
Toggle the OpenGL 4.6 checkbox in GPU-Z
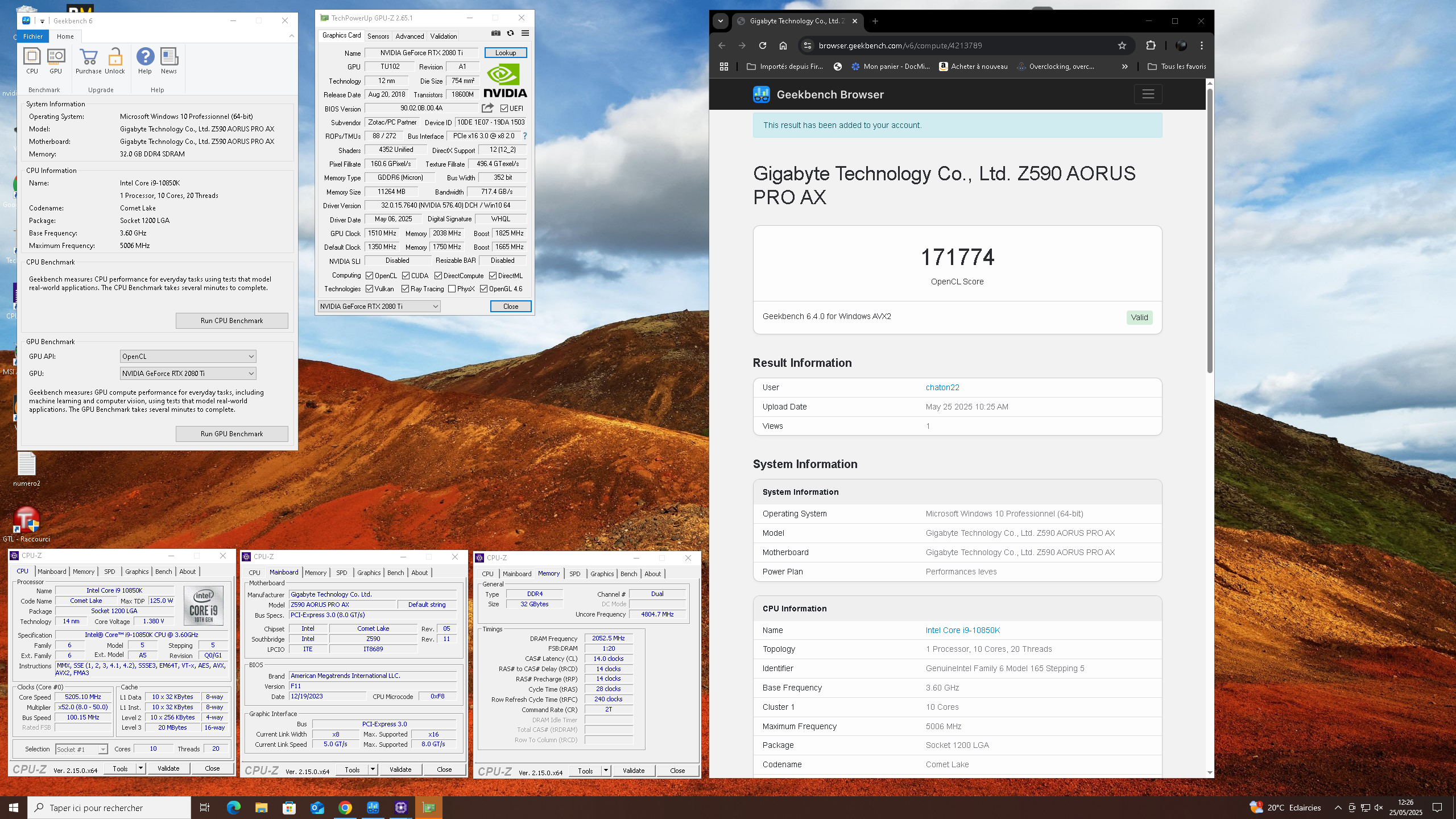coord(484,289)
